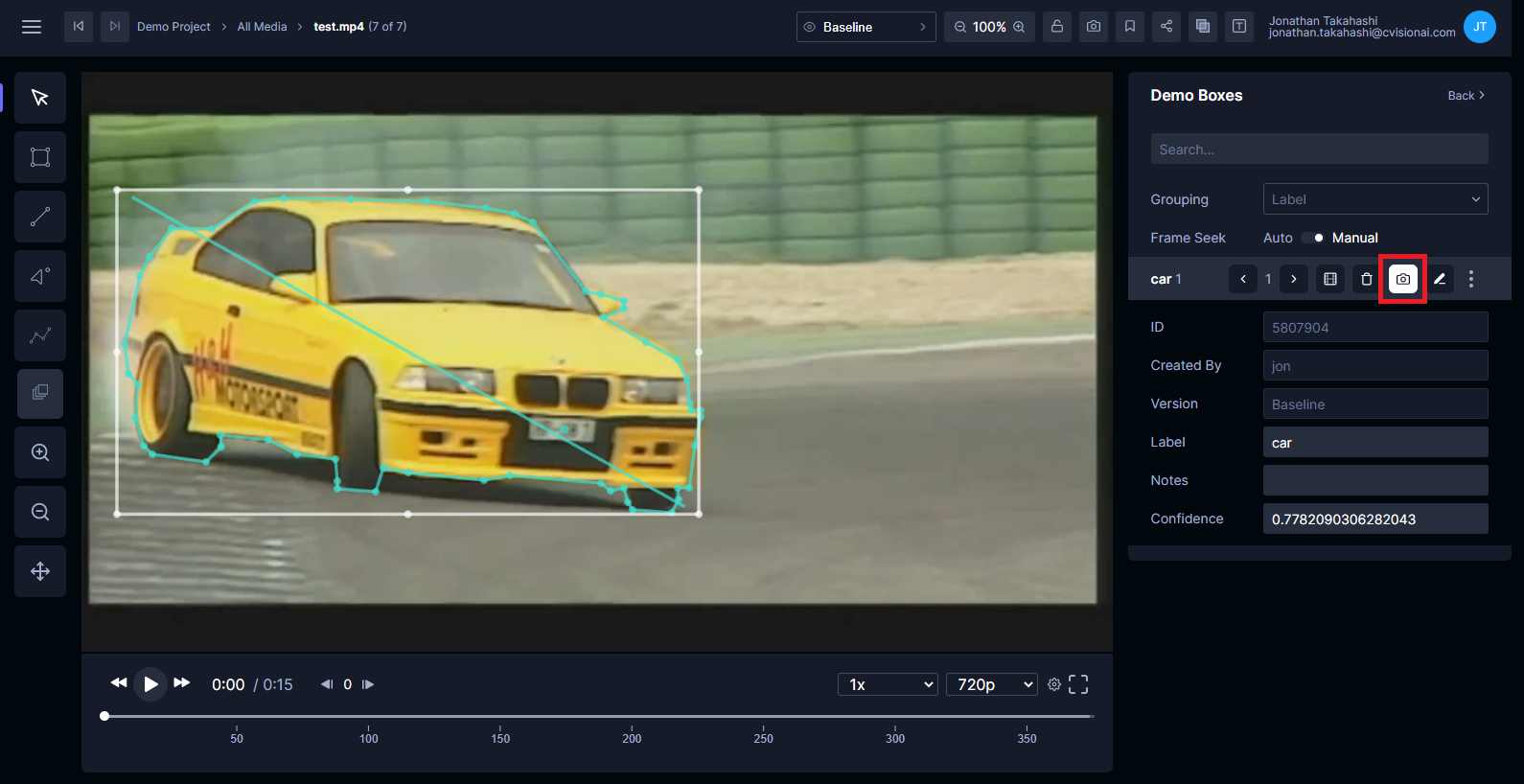Select the line drawing tool
Screen dimensions: 1524x784
tap(40, 217)
